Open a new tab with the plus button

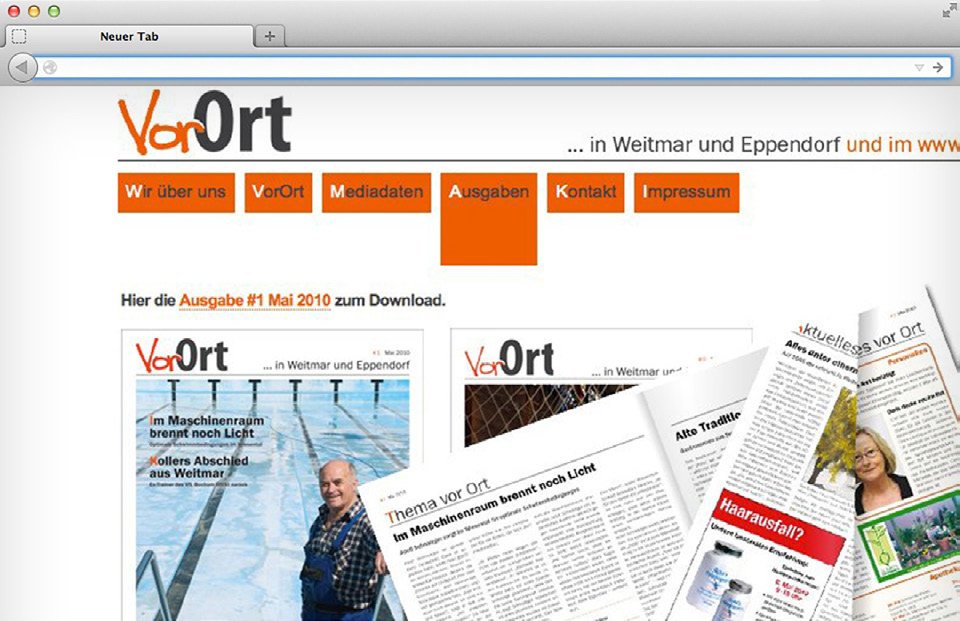[x=269, y=36]
